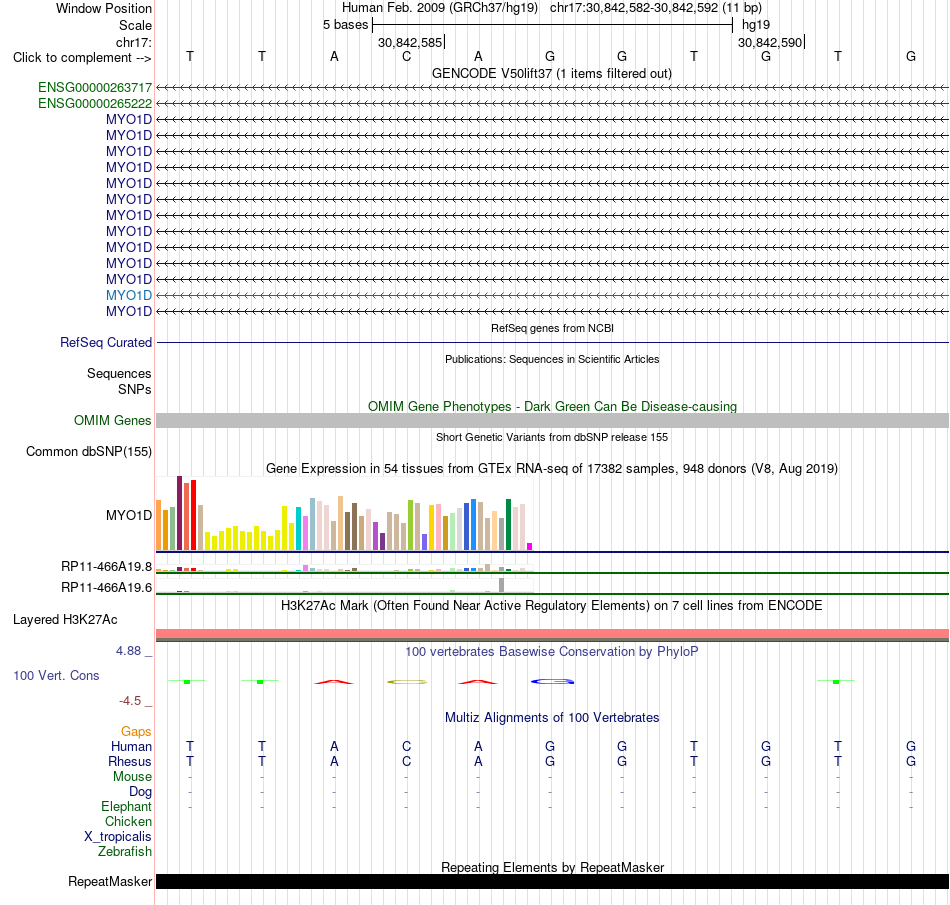Open the MYO1D GTEx expression bar chart
This screenshot has width=950, height=905.
tap(344, 513)
